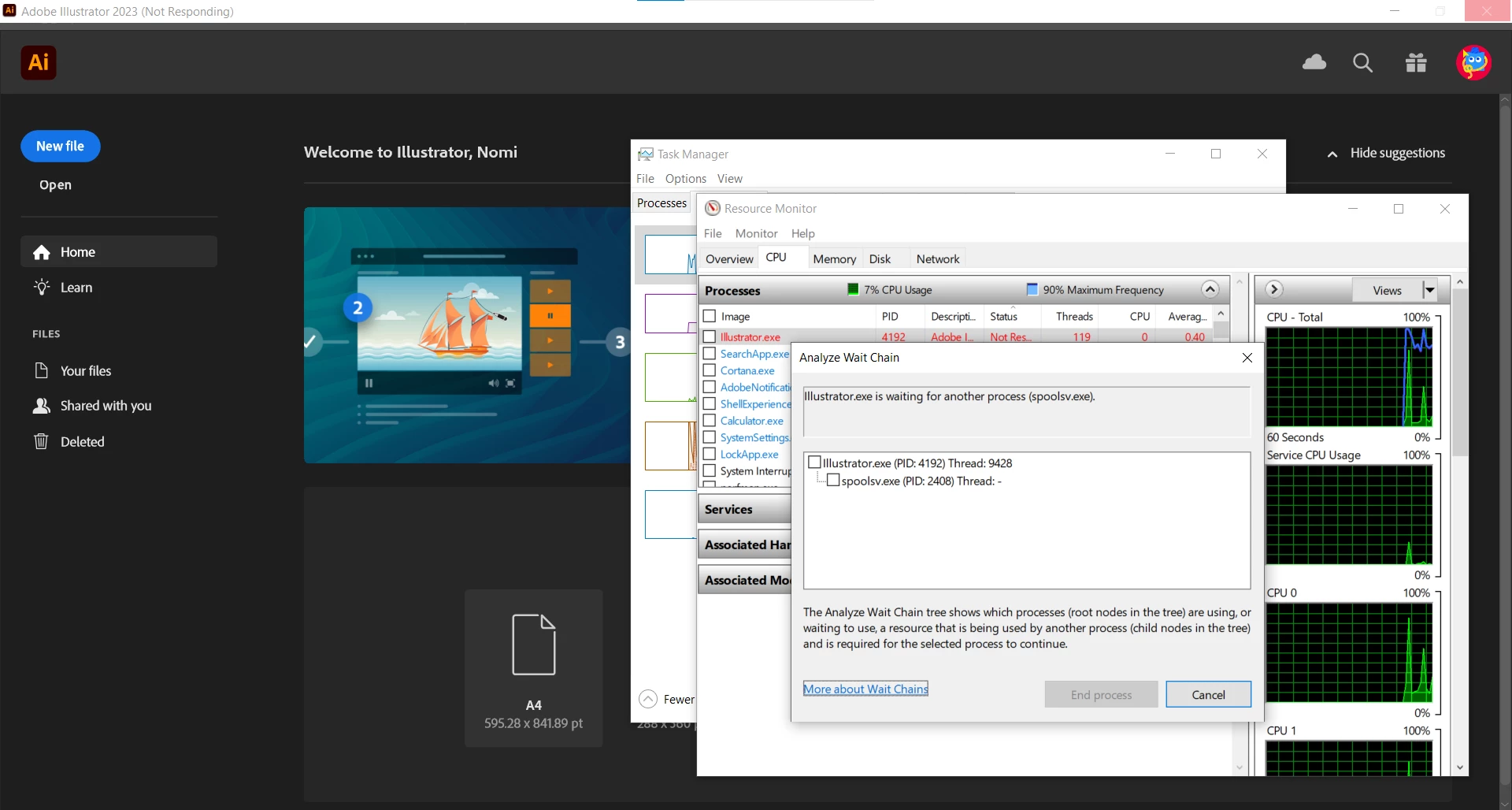Check the Illustrator.exe process checkbox in list
The height and width of the screenshot is (810, 1512).
[710, 336]
